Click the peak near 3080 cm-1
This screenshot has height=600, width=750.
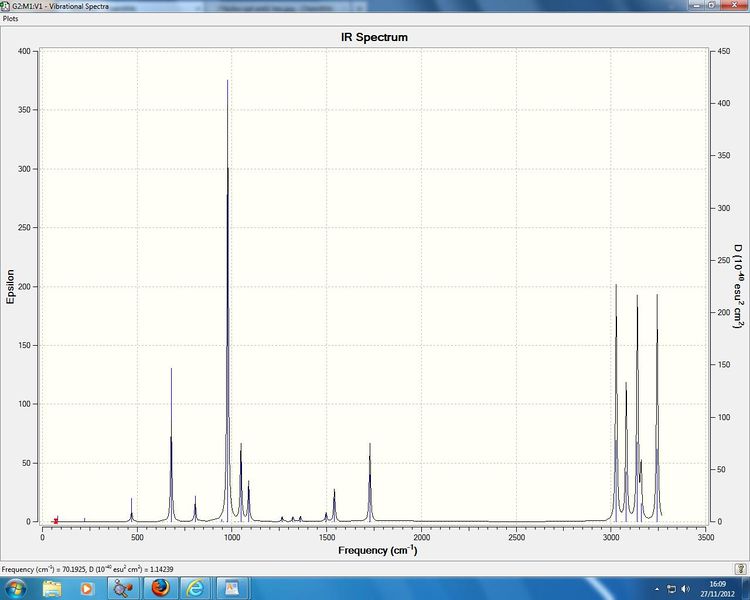click(626, 452)
